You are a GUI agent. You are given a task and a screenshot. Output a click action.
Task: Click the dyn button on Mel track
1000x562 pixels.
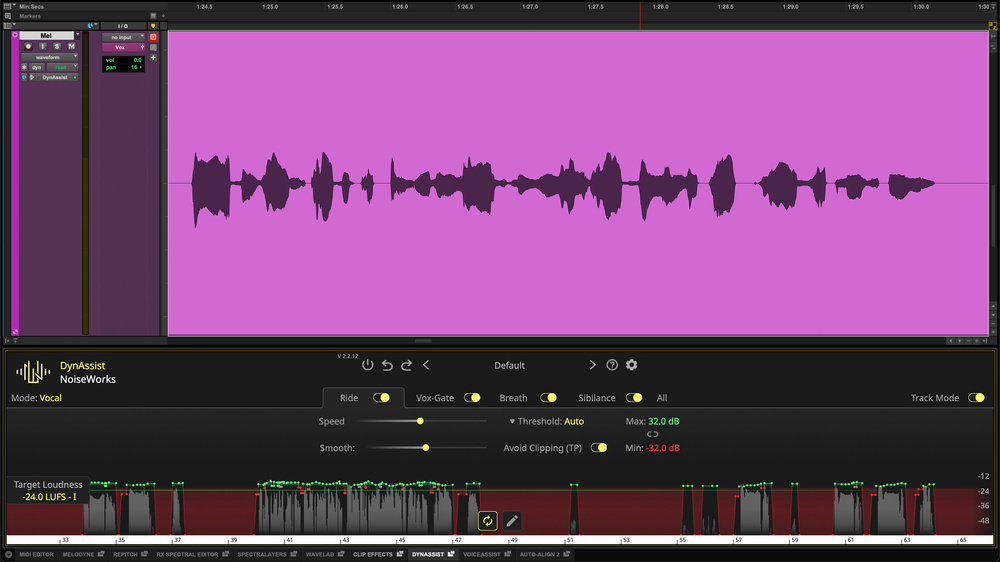pyautogui.click(x=36, y=67)
